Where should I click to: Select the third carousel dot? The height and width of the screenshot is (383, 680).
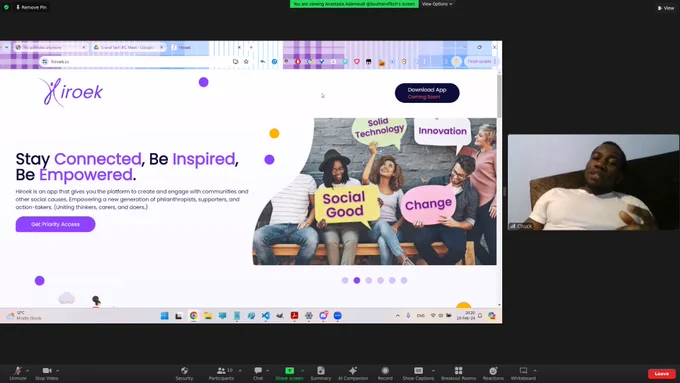point(369,280)
